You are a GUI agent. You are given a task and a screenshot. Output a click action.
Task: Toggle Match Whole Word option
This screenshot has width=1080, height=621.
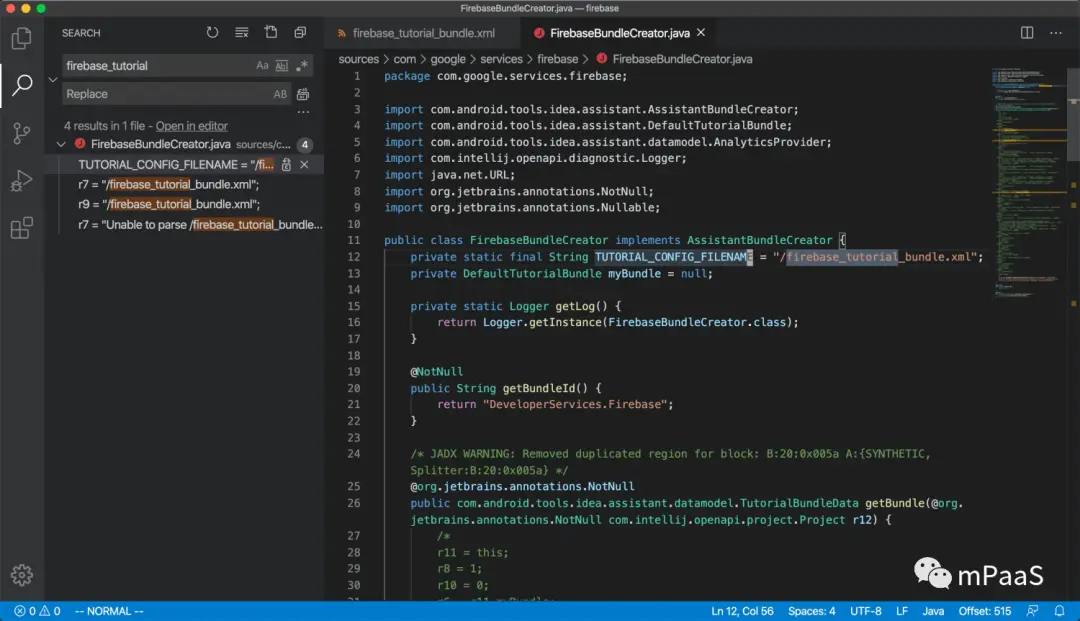coord(282,66)
